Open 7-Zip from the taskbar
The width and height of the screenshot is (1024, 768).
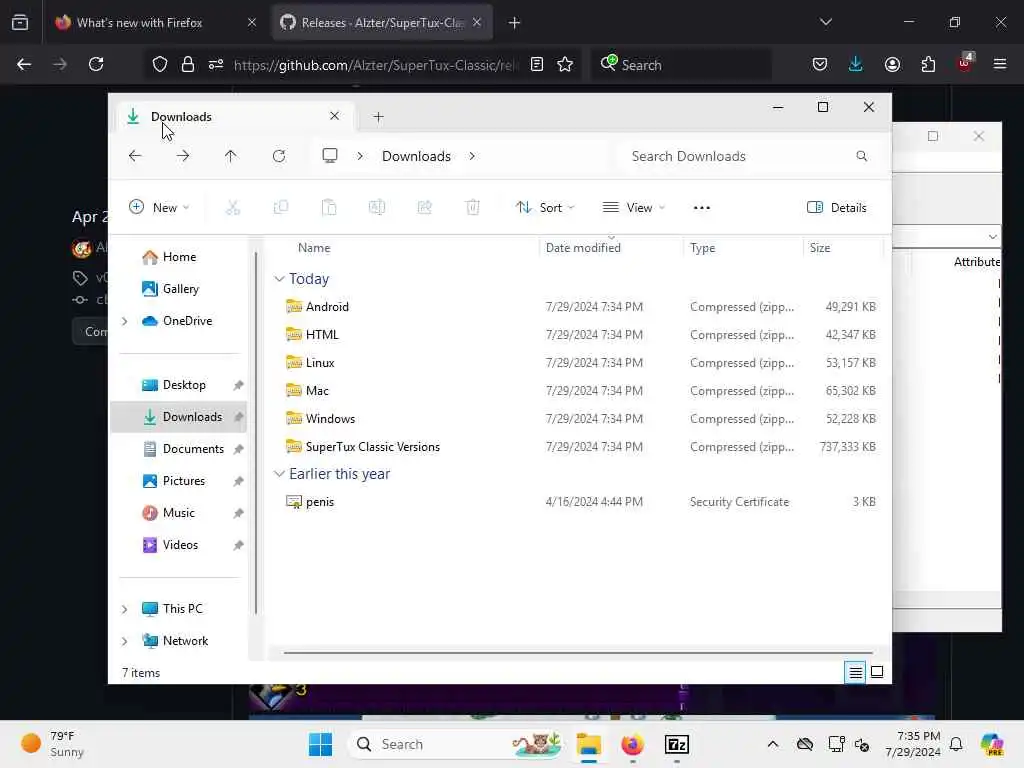(677, 744)
